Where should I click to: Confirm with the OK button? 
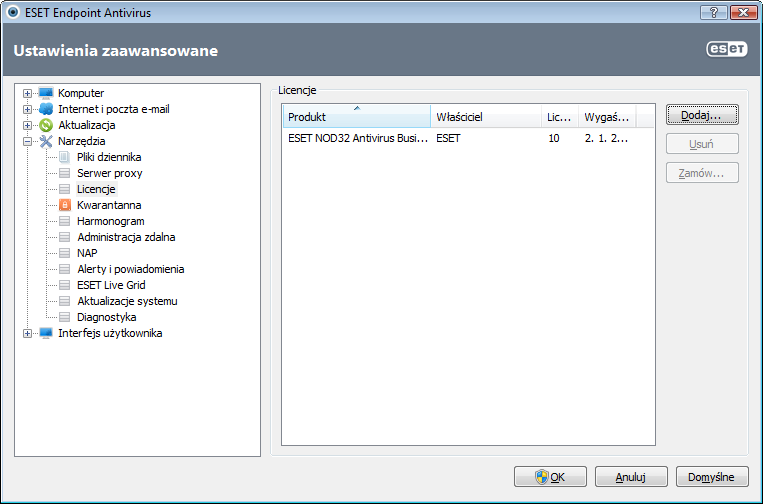pyautogui.click(x=550, y=477)
